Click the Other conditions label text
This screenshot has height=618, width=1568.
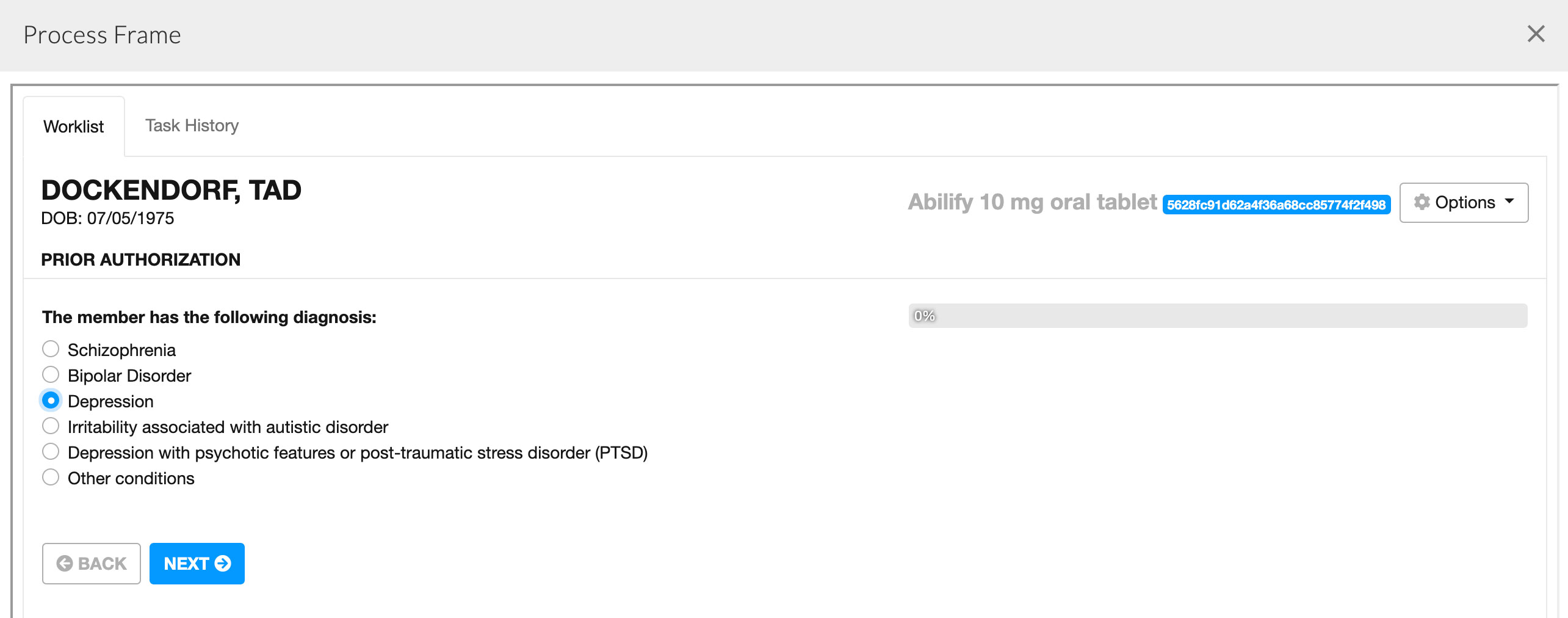coord(131,478)
